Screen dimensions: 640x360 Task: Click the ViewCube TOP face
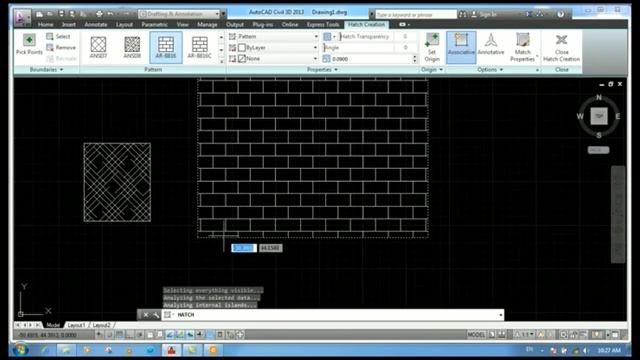[599, 116]
